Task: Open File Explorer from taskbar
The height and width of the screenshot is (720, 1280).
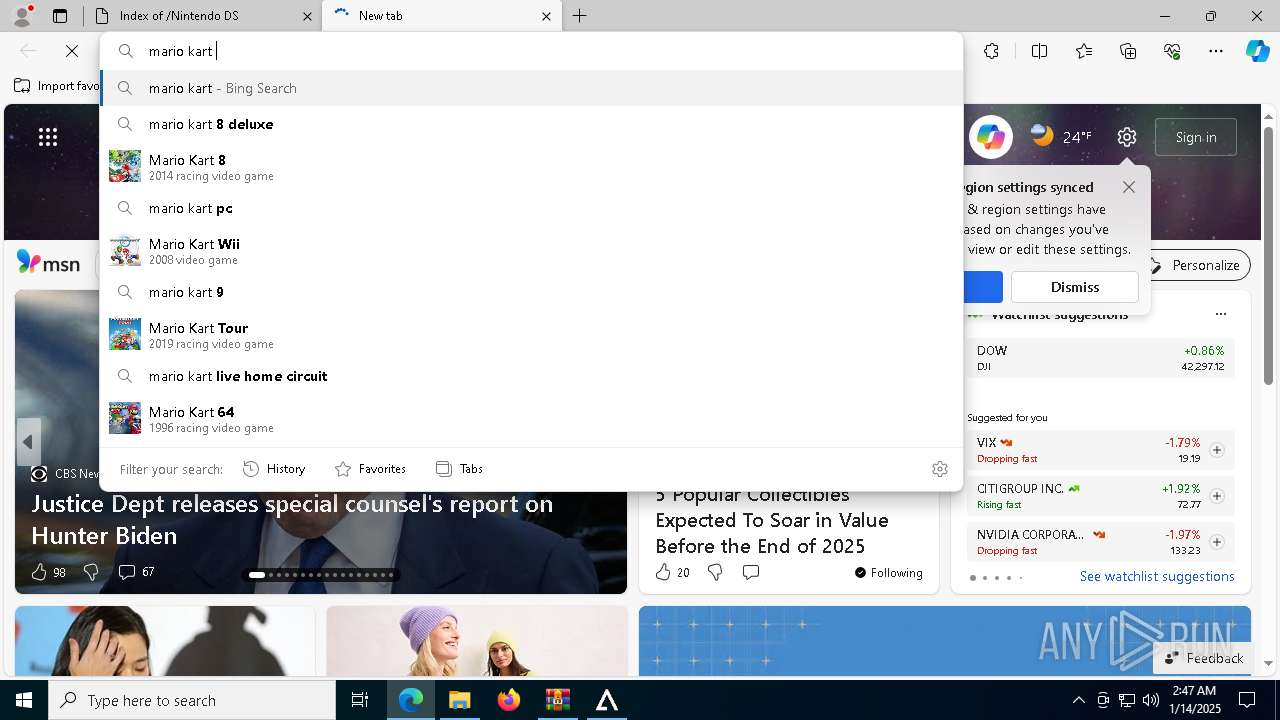Action: [x=459, y=700]
